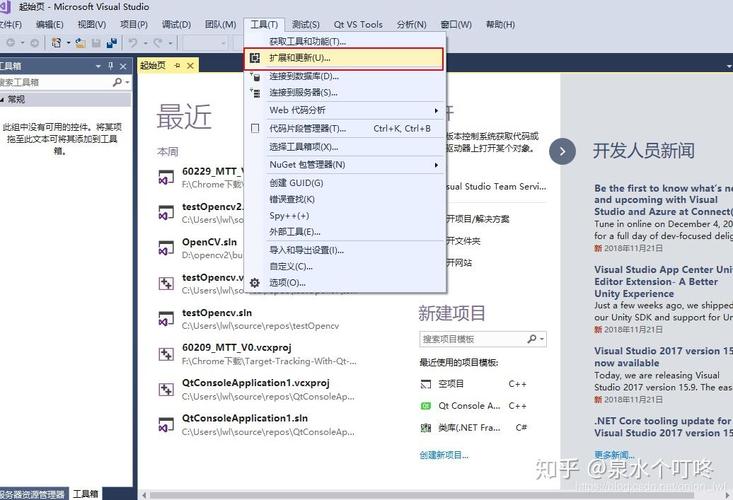
Task: Open the 视图(V) menu
Action: pyautogui.click(x=92, y=24)
